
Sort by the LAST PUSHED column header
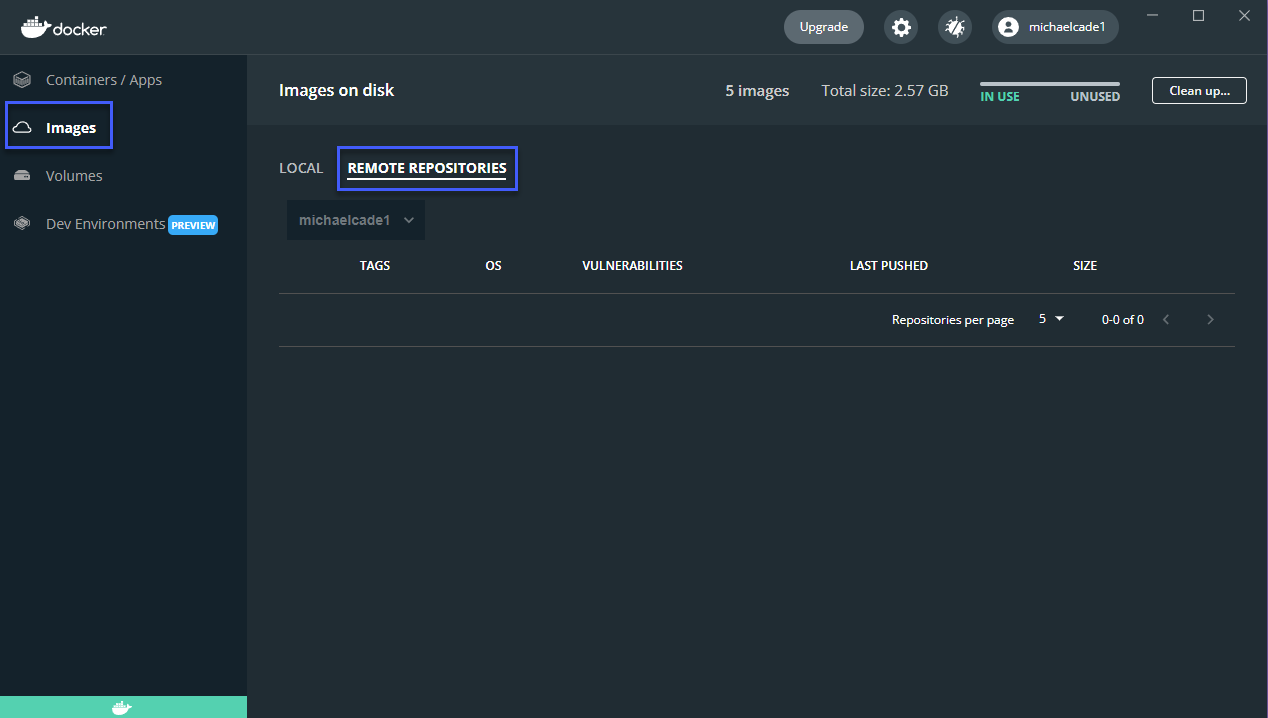pyautogui.click(x=888, y=265)
